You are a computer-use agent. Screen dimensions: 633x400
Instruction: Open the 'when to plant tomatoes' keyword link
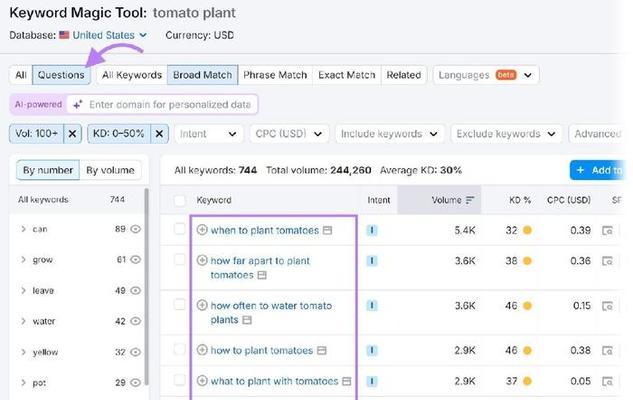click(x=264, y=230)
